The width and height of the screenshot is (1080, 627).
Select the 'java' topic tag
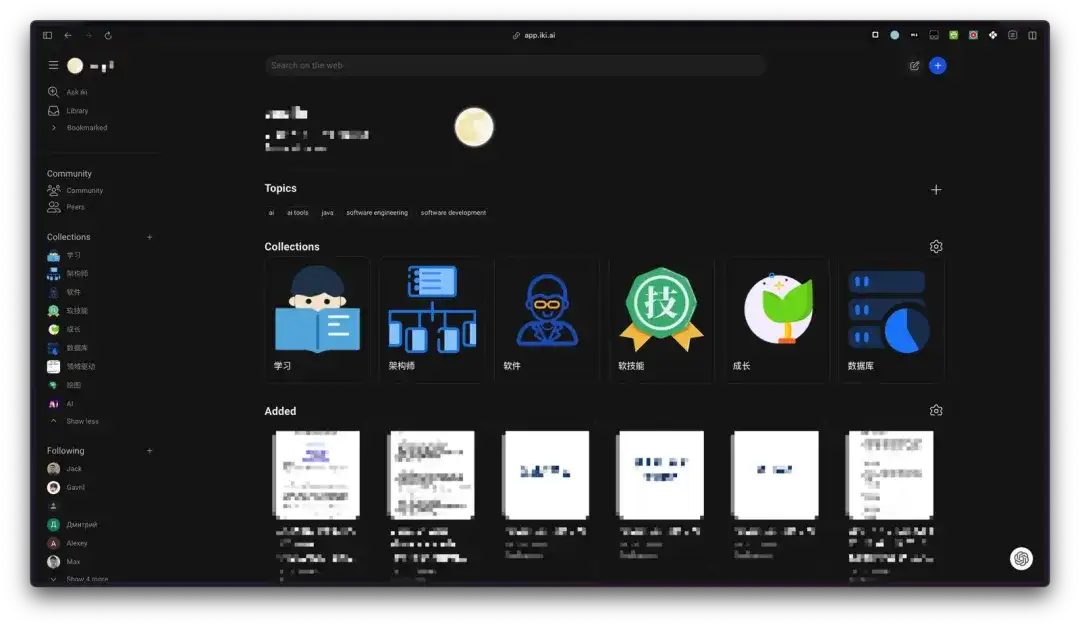click(x=327, y=213)
